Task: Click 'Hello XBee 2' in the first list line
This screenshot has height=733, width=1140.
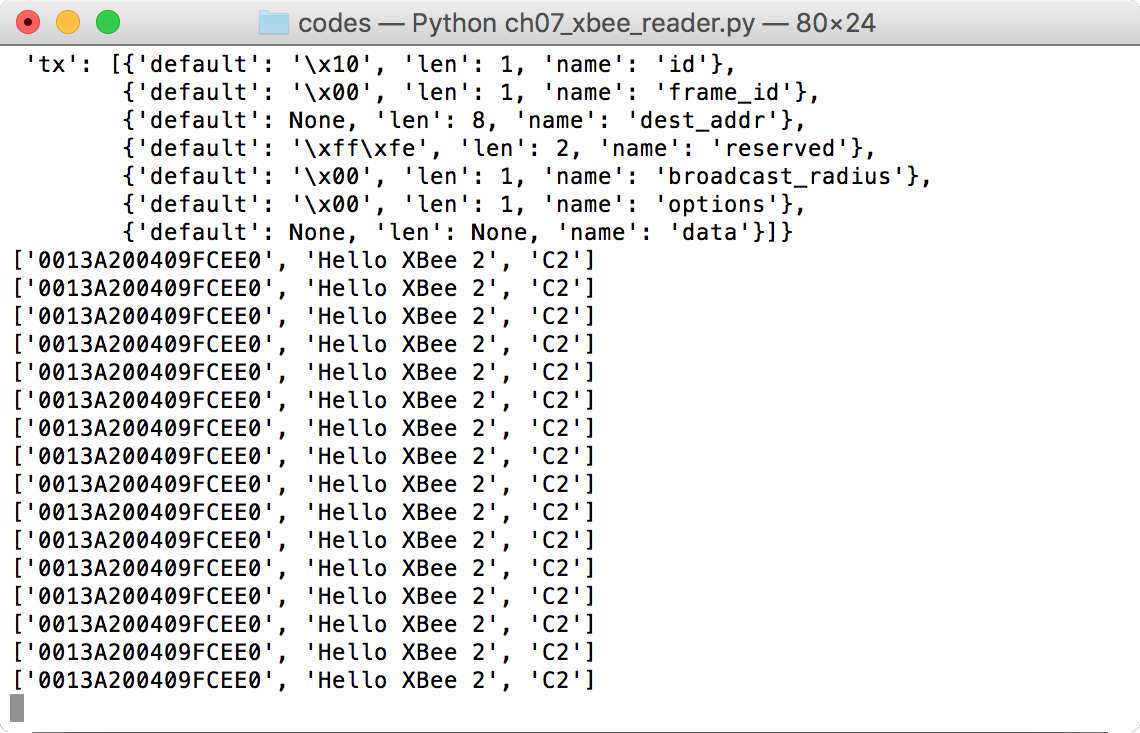Action: [401, 260]
